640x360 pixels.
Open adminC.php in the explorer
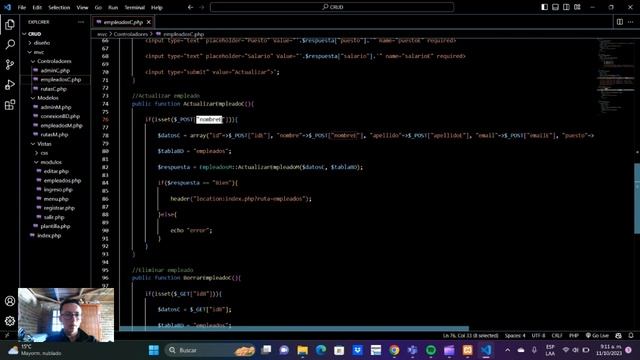point(55,71)
